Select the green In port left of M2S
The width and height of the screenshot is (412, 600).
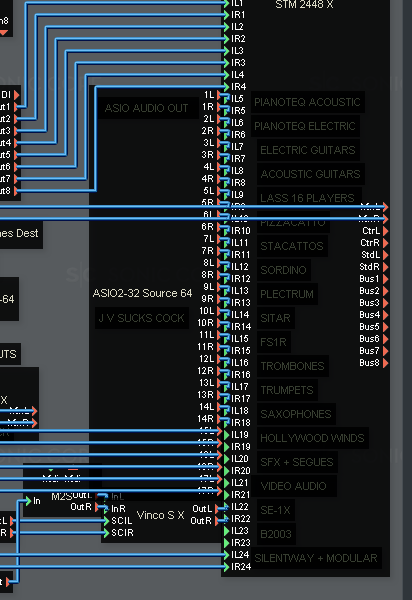point(28,501)
